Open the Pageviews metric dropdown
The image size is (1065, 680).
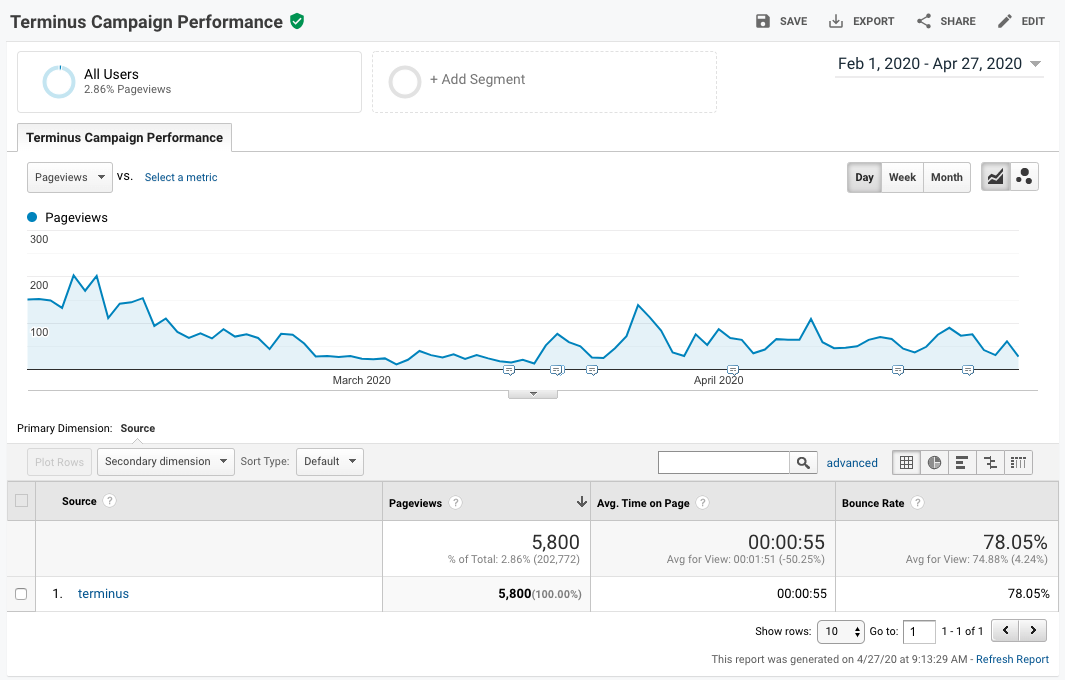70,177
